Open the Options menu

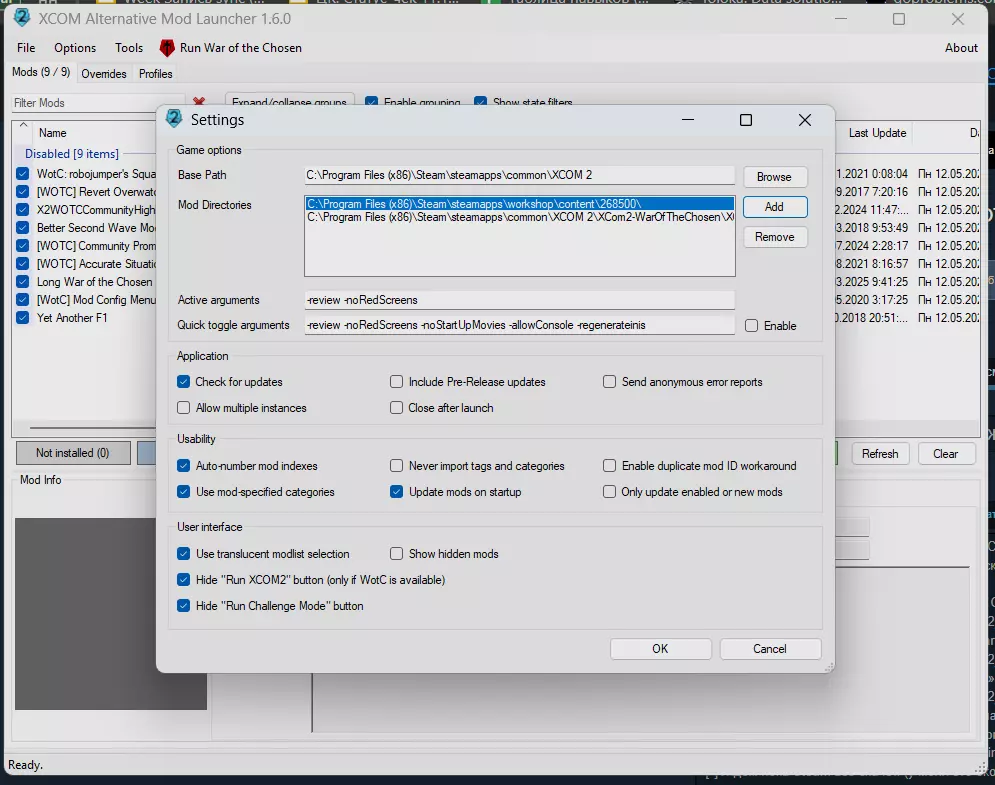[x=75, y=48]
